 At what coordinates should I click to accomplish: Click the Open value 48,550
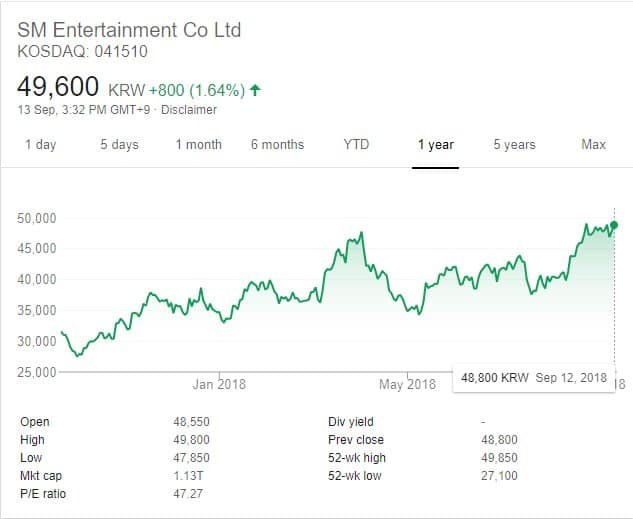point(191,422)
